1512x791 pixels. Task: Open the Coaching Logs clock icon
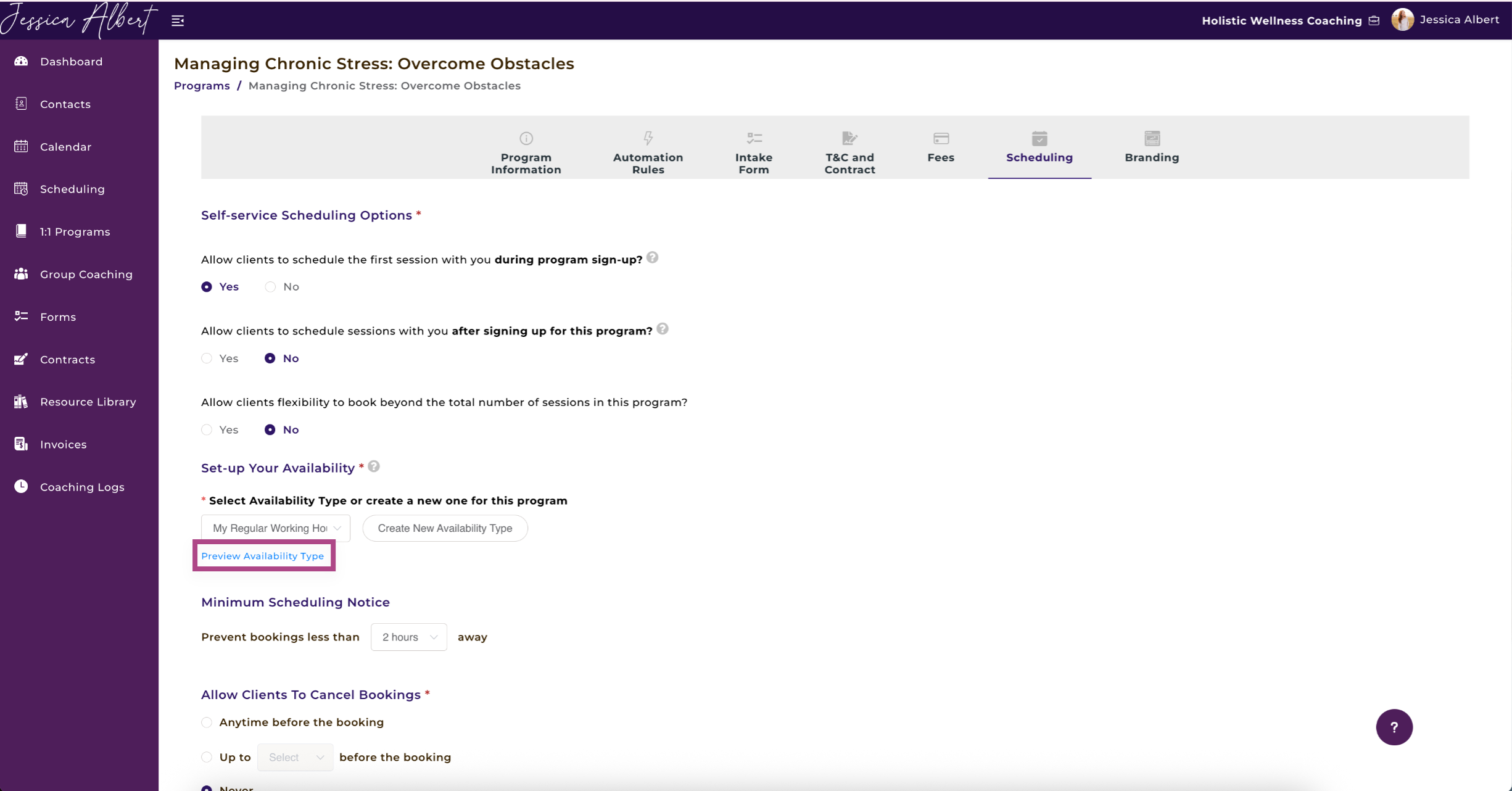pyautogui.click(x=22, y=486)
